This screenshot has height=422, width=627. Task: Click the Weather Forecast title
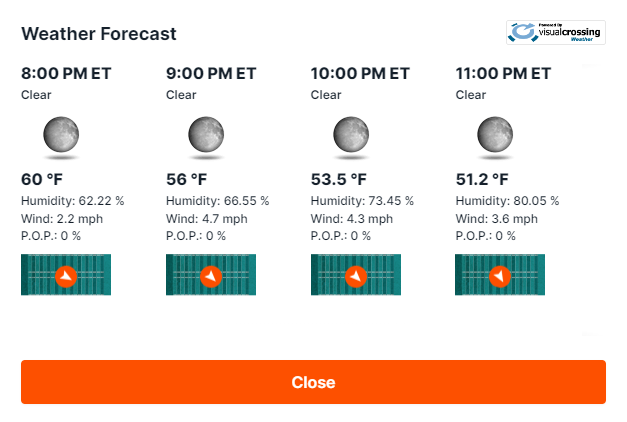(99, 34)
